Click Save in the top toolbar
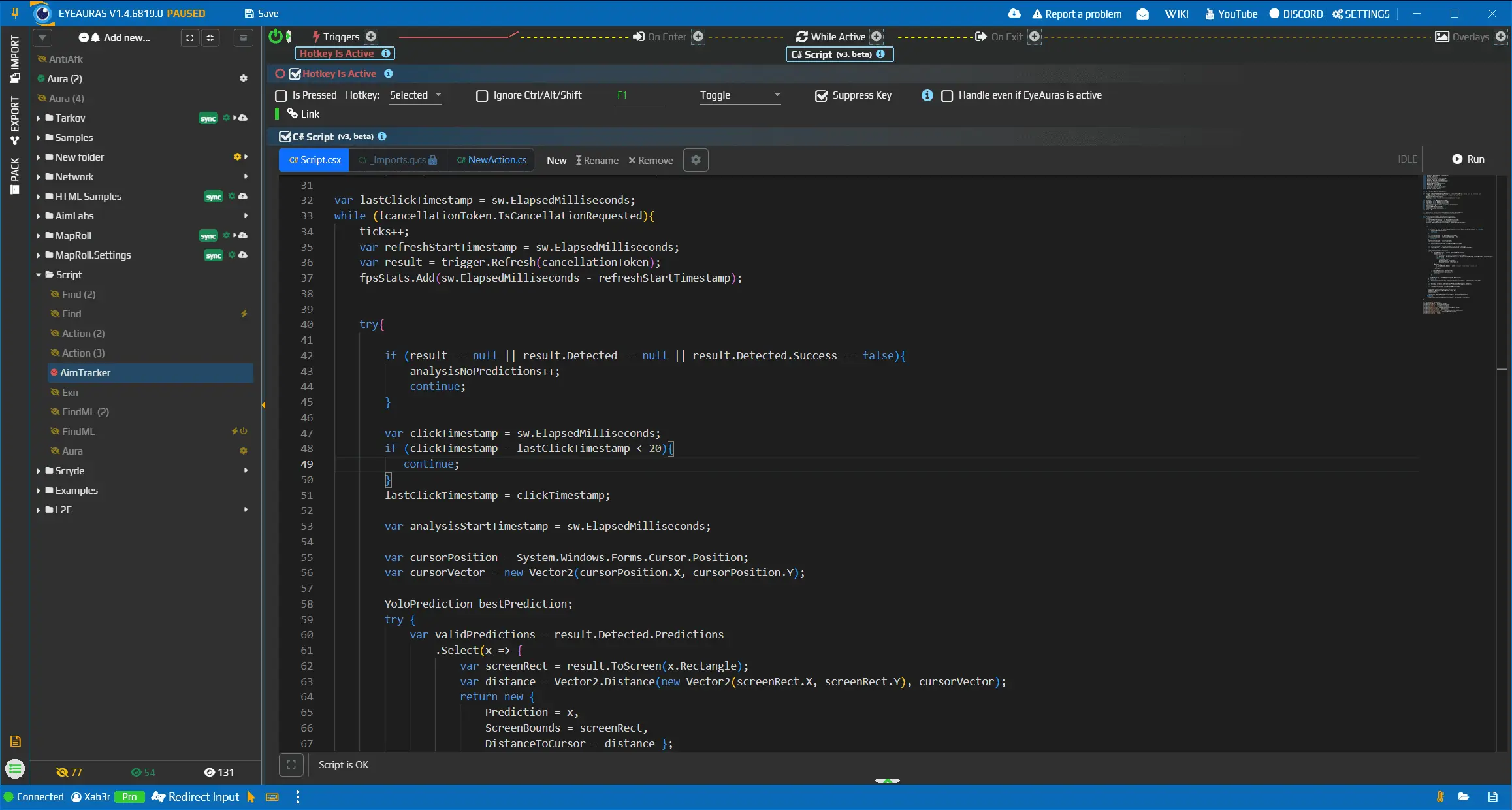The image size is (1512, 810). (x=260, y=13)
